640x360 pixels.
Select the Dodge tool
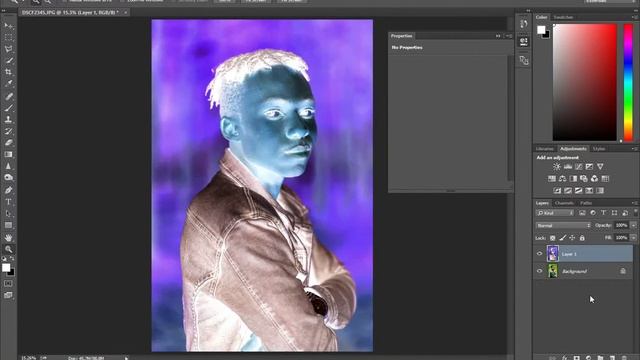point(9,177)
